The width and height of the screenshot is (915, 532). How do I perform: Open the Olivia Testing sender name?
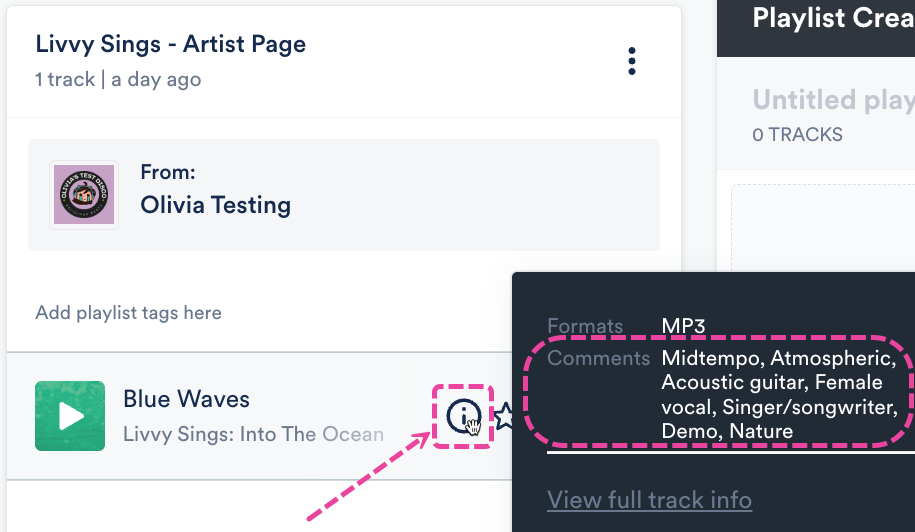tap(216, 205)
